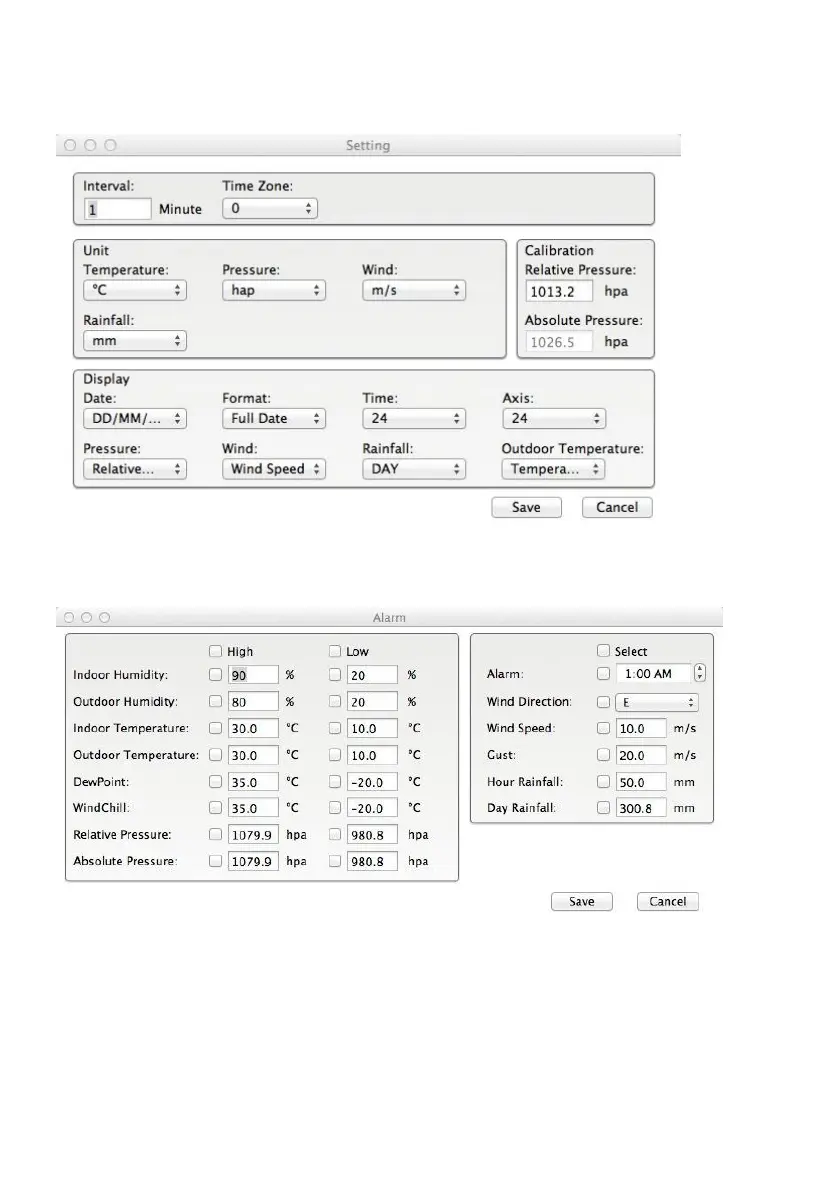
Task: Enable Absolute Pressure high alarm checkbox
Action: pyautogui.click(x=216, y=861)
